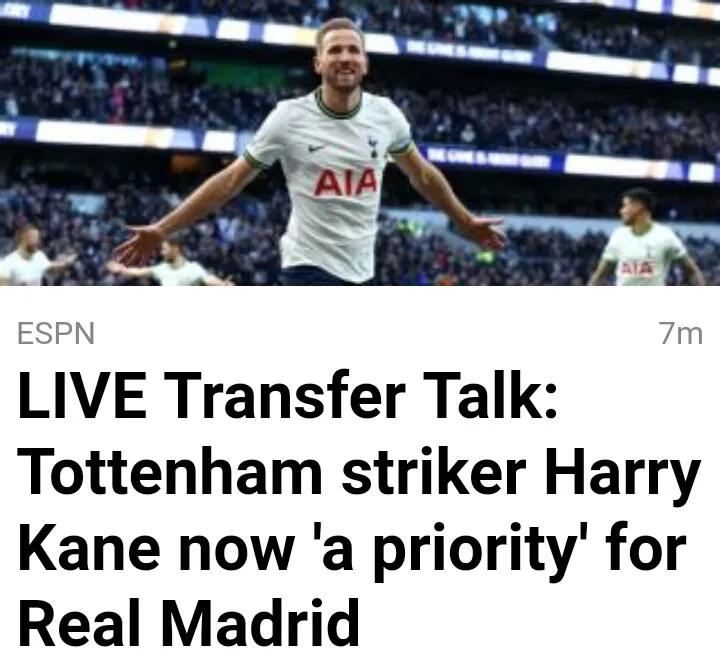The width and height of the screenshot is (720, 669).
Task: Tap the ESPN source label
Action: coord(56,333)
